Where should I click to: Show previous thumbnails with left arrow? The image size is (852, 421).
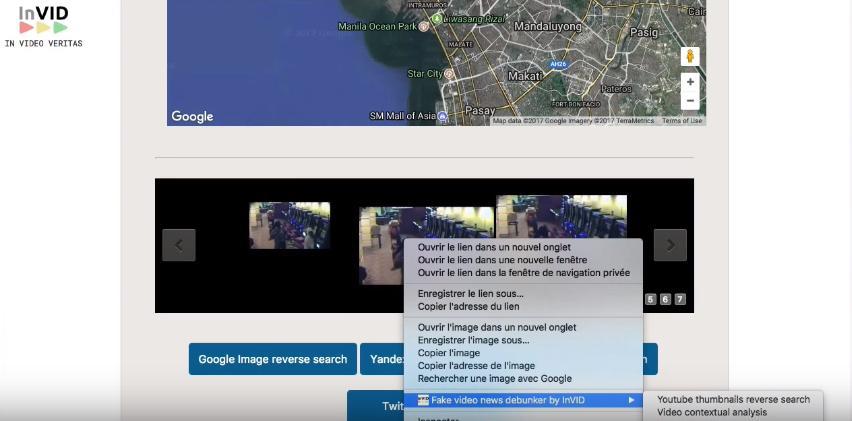(x=179, y=245)
